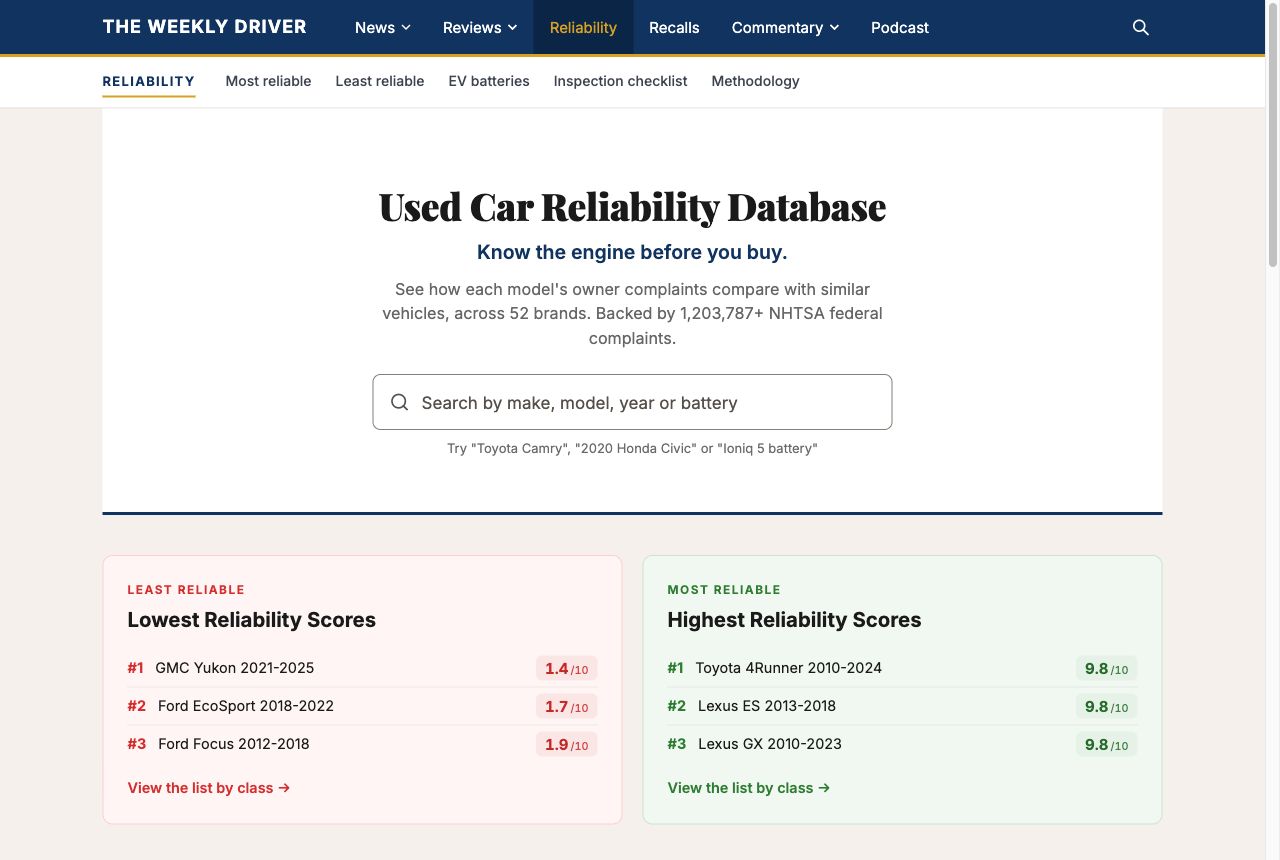The width and height of the screenshot is (1280, 860).
Task: Select the Reliability nav tab
Action: (x=583, y=28)
